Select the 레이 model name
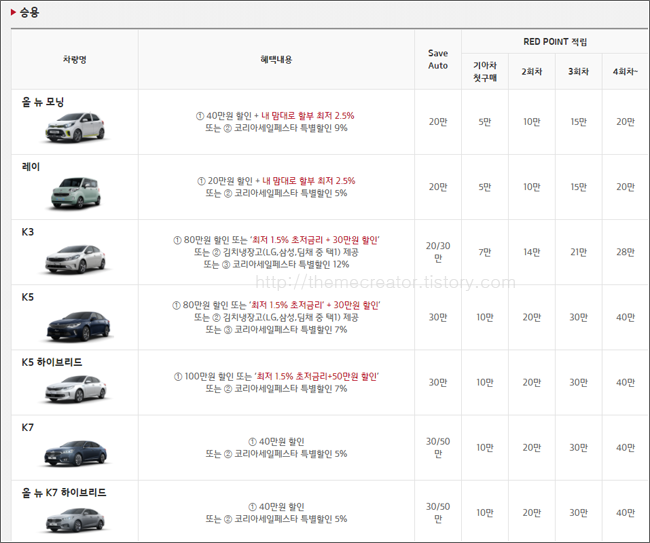This screenshot has height=543, width=650. pos(31,167)
